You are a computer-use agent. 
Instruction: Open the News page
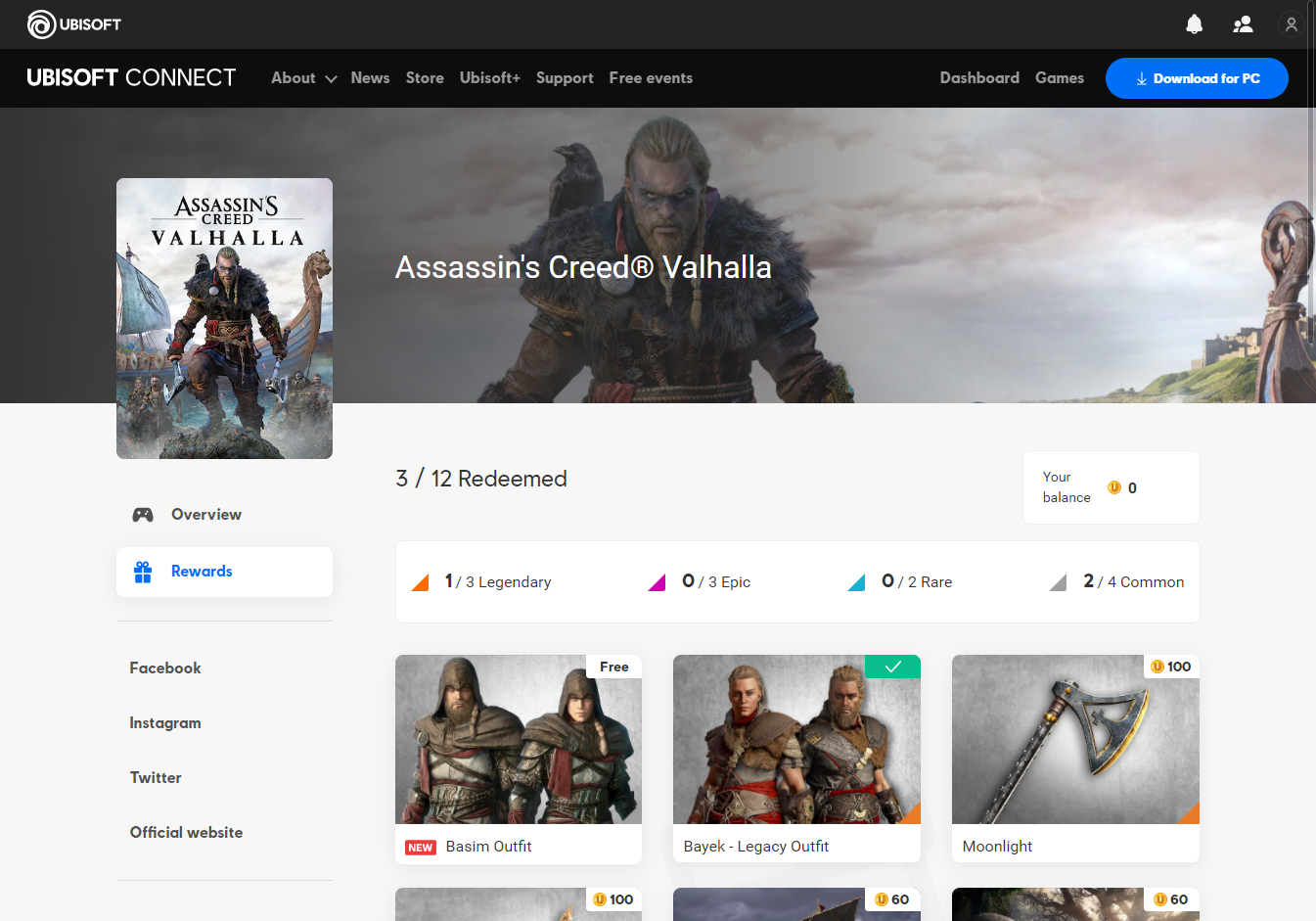[x=370, y=78]
